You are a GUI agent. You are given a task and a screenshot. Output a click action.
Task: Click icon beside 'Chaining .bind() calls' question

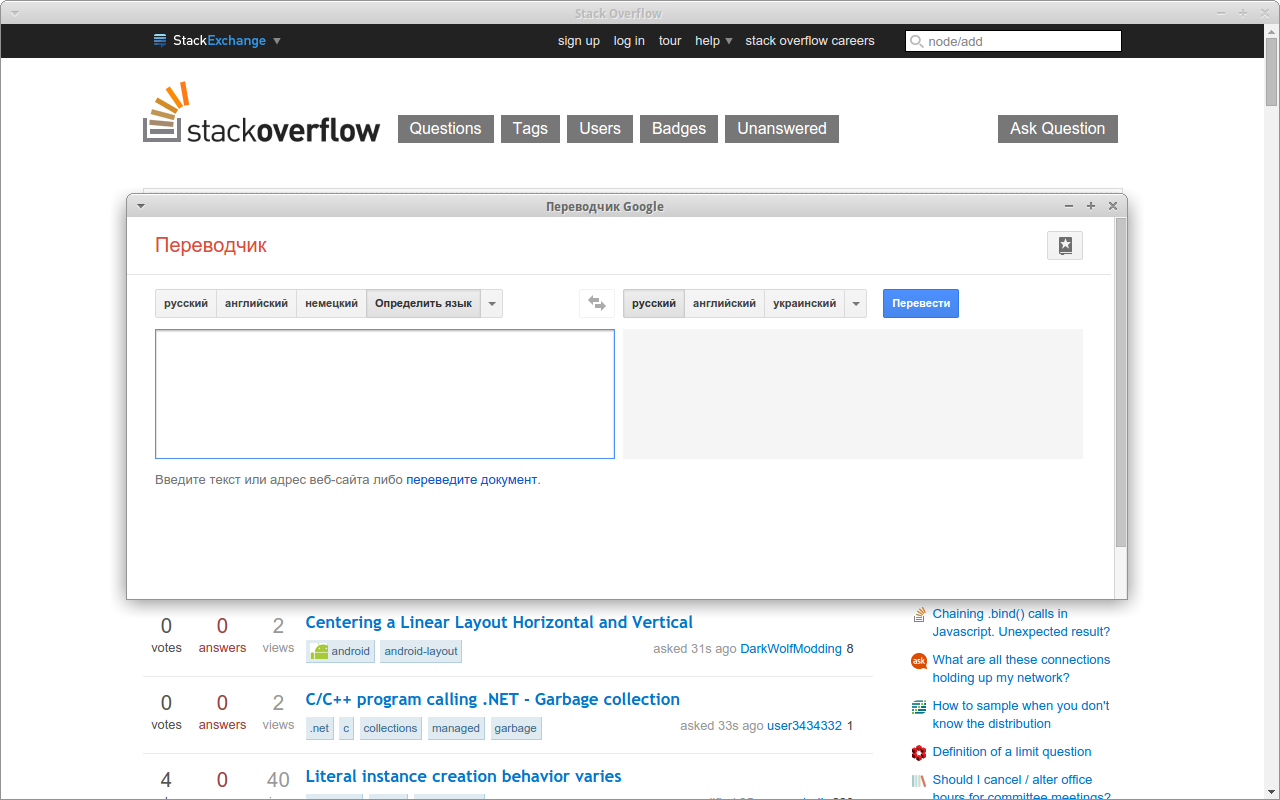(919, 615)
